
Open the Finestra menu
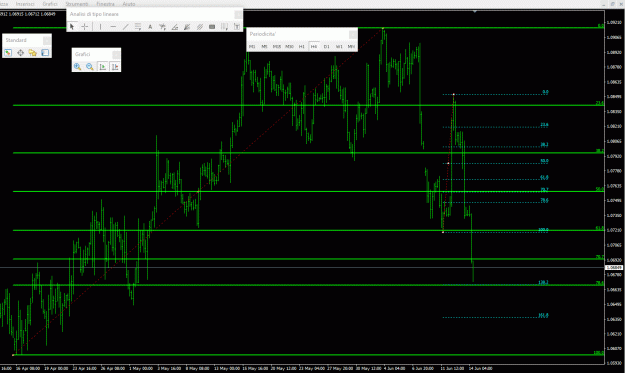(x=105, y=4)
